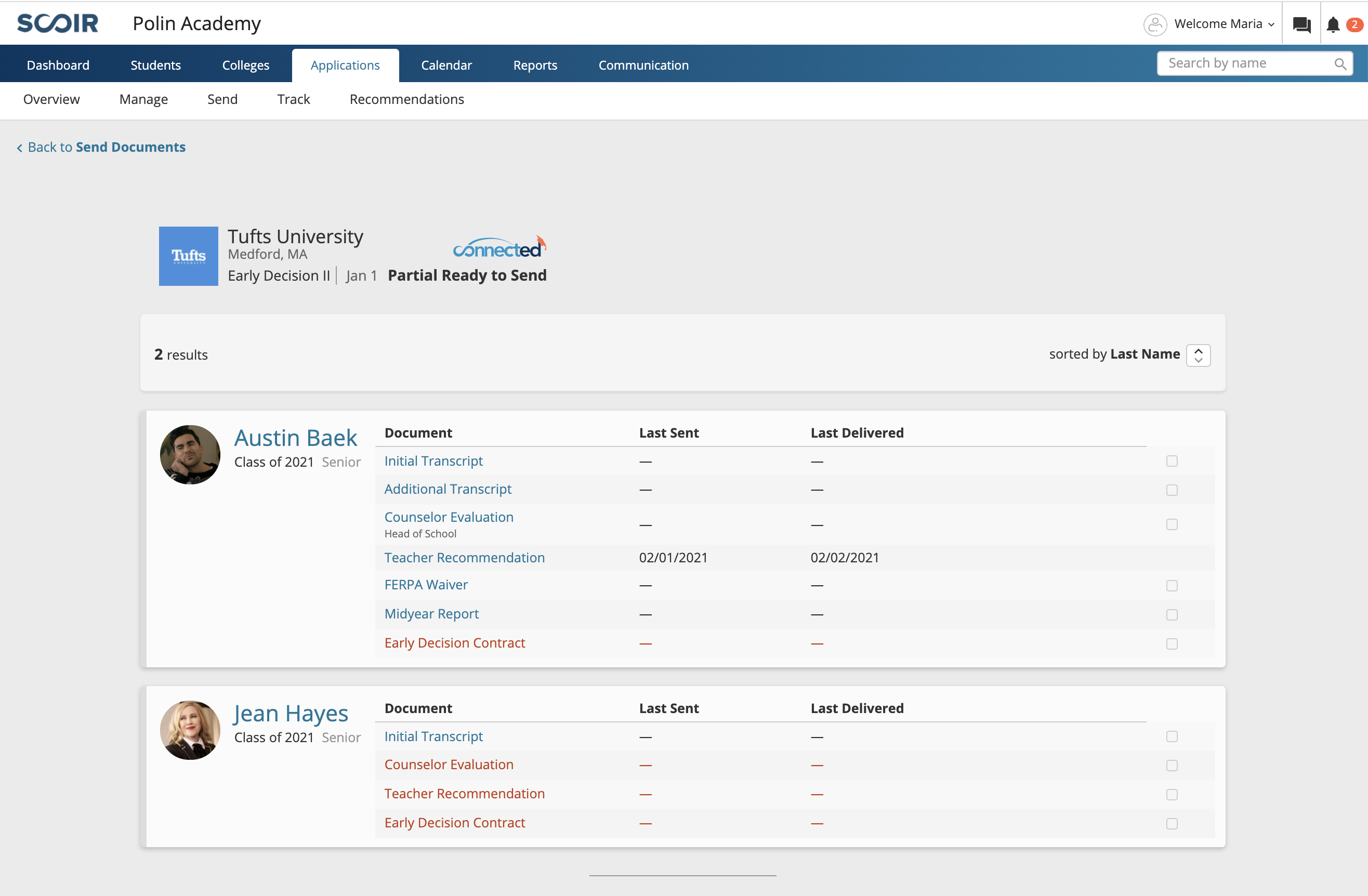Viewport: 1368px width, 896px height.
Task: Check Jean Hayes's Early Decision Contract checkbox
Action: point(1172,824)
